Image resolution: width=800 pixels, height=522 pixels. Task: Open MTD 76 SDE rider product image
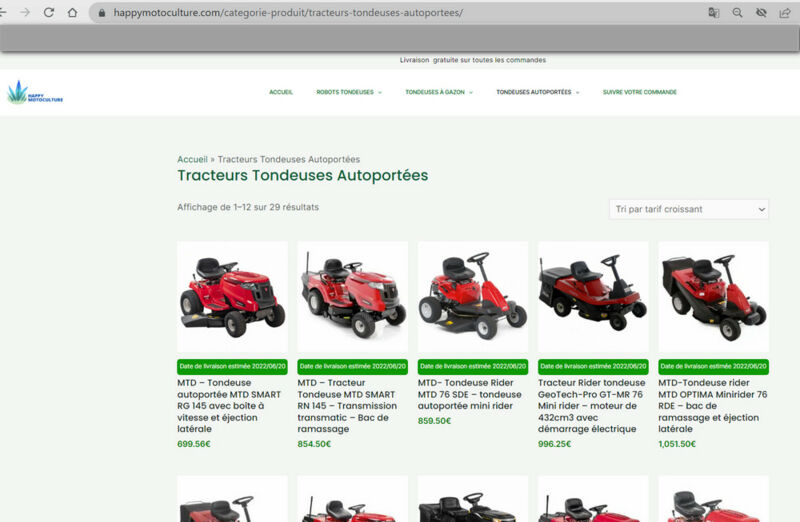(473, 297)
